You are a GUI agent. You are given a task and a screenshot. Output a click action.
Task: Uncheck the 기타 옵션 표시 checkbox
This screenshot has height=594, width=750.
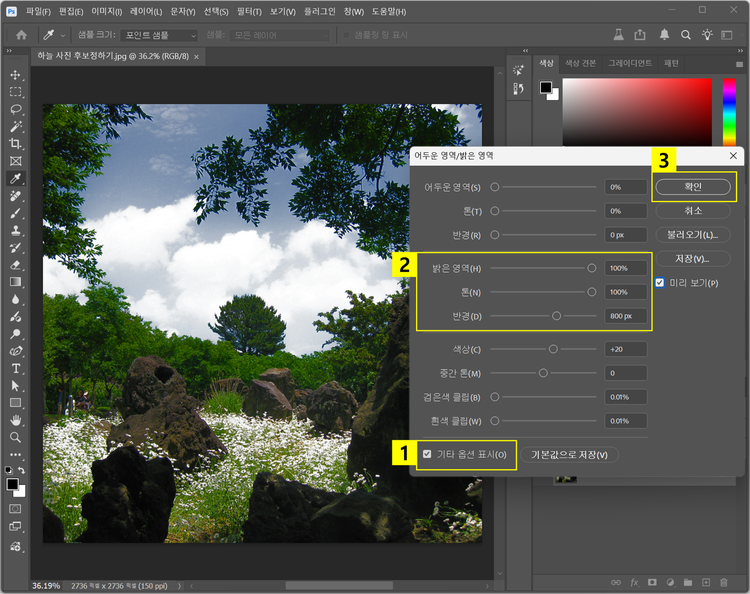pyautogui.click(x=428, y=454)
